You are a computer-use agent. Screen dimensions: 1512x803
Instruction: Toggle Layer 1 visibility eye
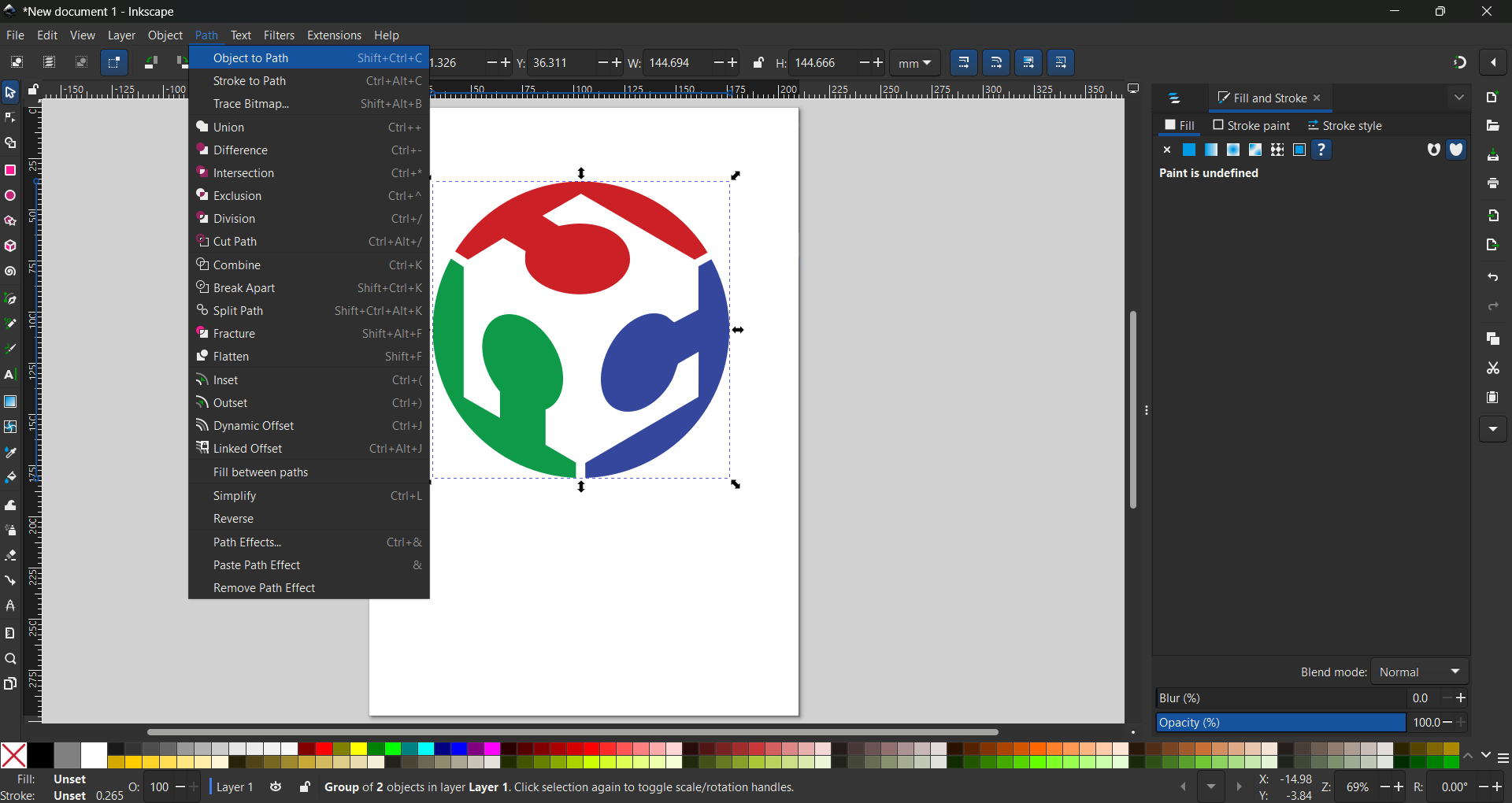point(276,786)
